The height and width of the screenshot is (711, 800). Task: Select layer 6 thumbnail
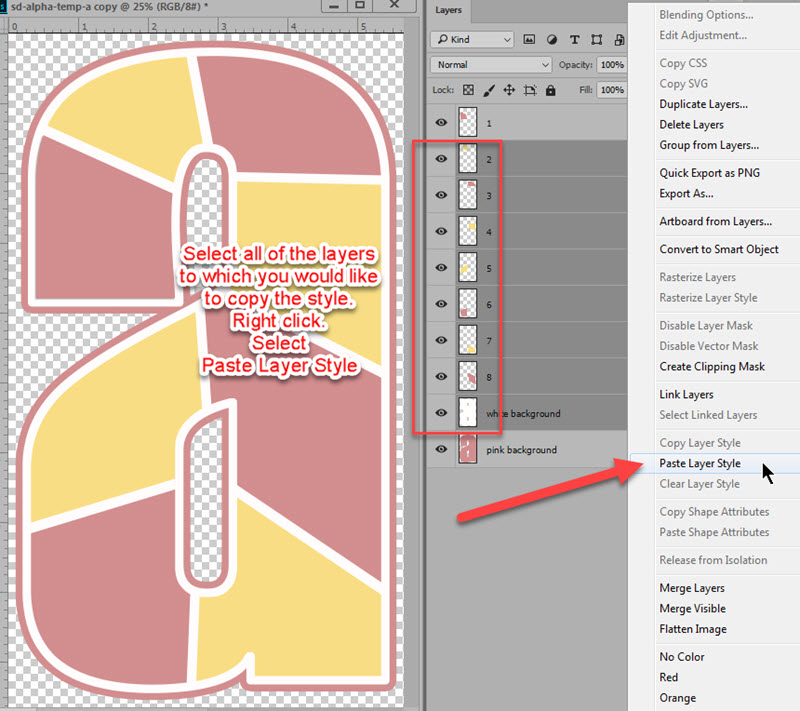coord(468,303)
